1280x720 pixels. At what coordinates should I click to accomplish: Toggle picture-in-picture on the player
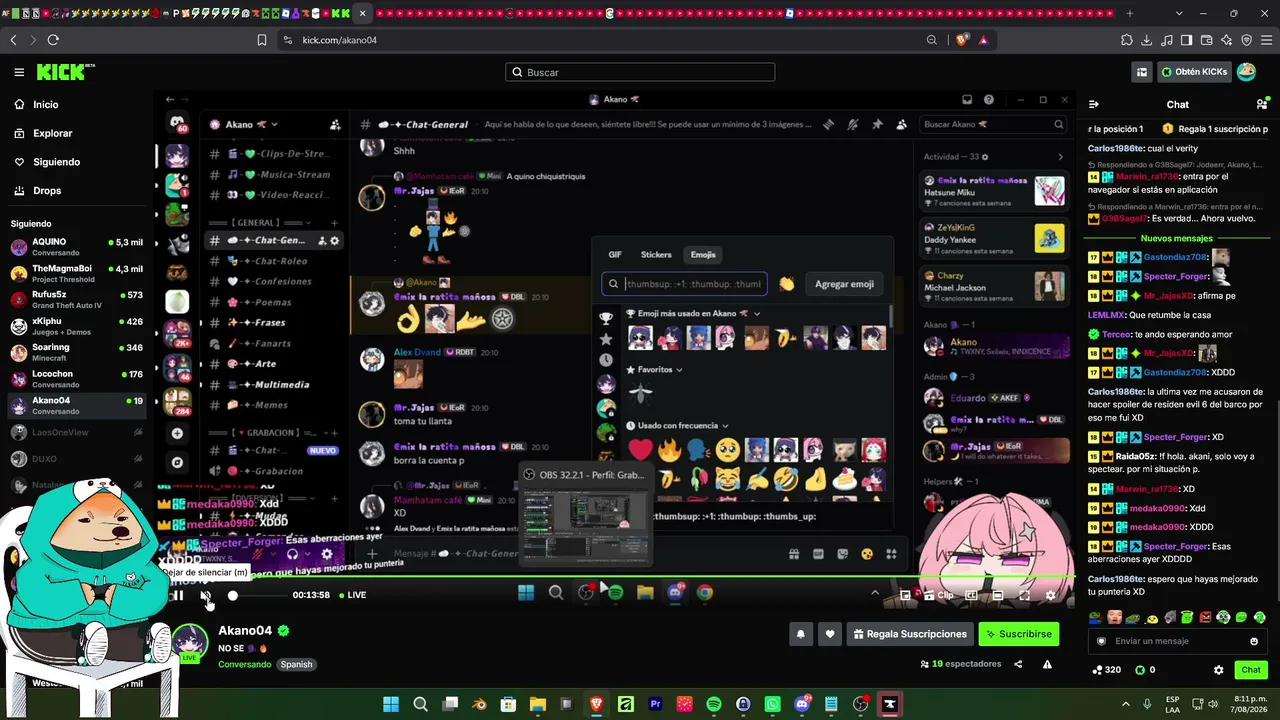pos(906,595)
